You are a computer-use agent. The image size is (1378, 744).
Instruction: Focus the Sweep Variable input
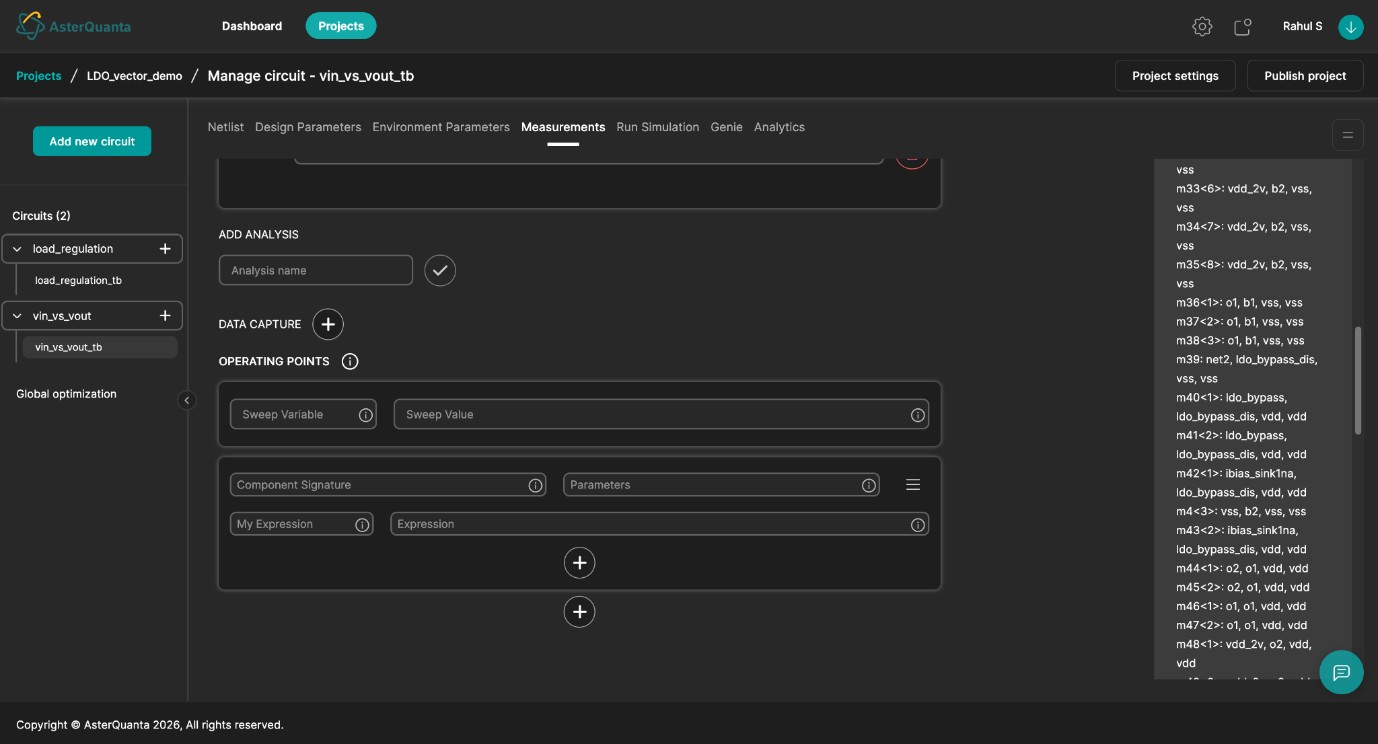(303, 415)
